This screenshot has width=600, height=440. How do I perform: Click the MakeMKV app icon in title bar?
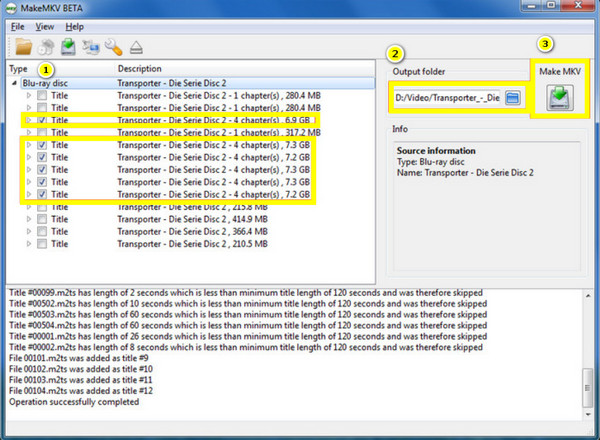click(x=11, y=8)
